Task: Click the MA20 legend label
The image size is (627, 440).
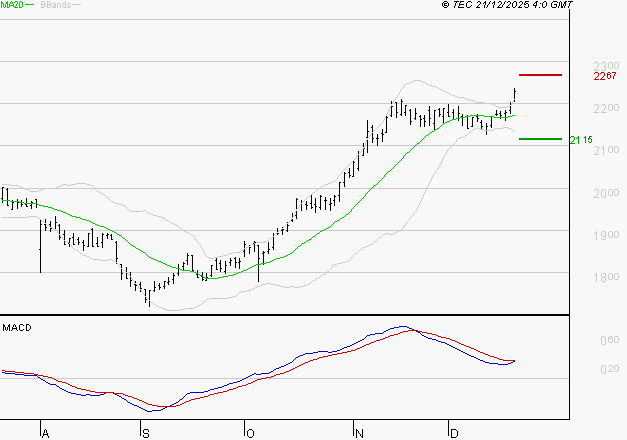Action: click(12, 4)
